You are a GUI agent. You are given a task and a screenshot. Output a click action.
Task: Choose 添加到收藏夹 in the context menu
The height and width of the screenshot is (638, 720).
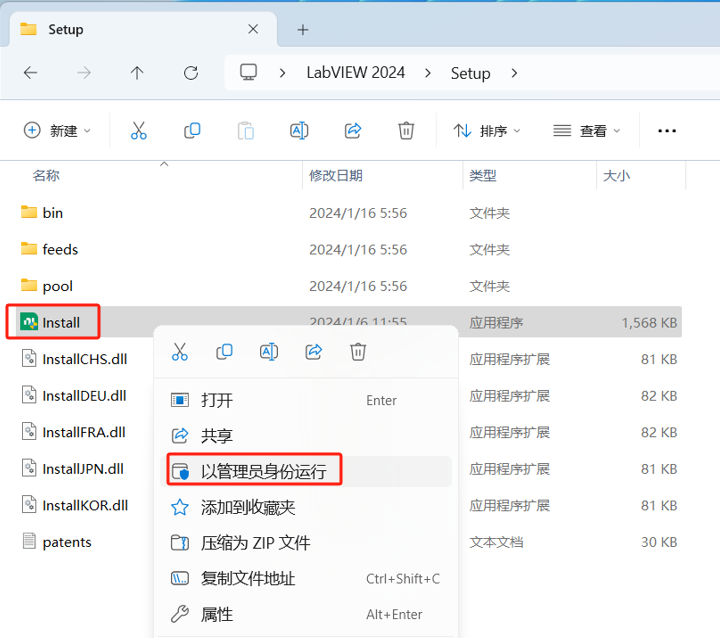click(x=306, y=507)
